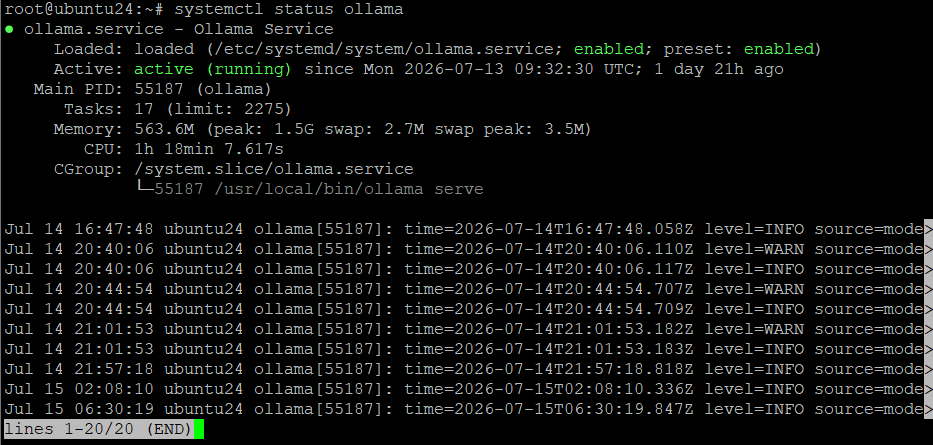Click the 'active (running)' status text
The width and height of the screenshot is (933, 445).
pyautogui.click(x=213, y=70)
